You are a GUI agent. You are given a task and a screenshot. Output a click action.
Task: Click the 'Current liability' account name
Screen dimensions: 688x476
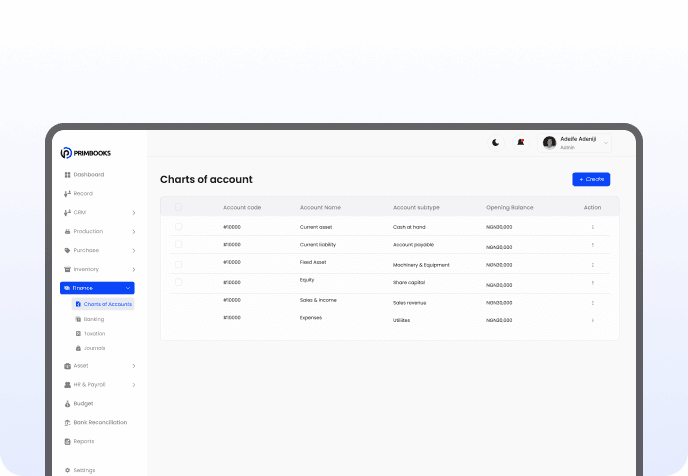pos(318,245)
